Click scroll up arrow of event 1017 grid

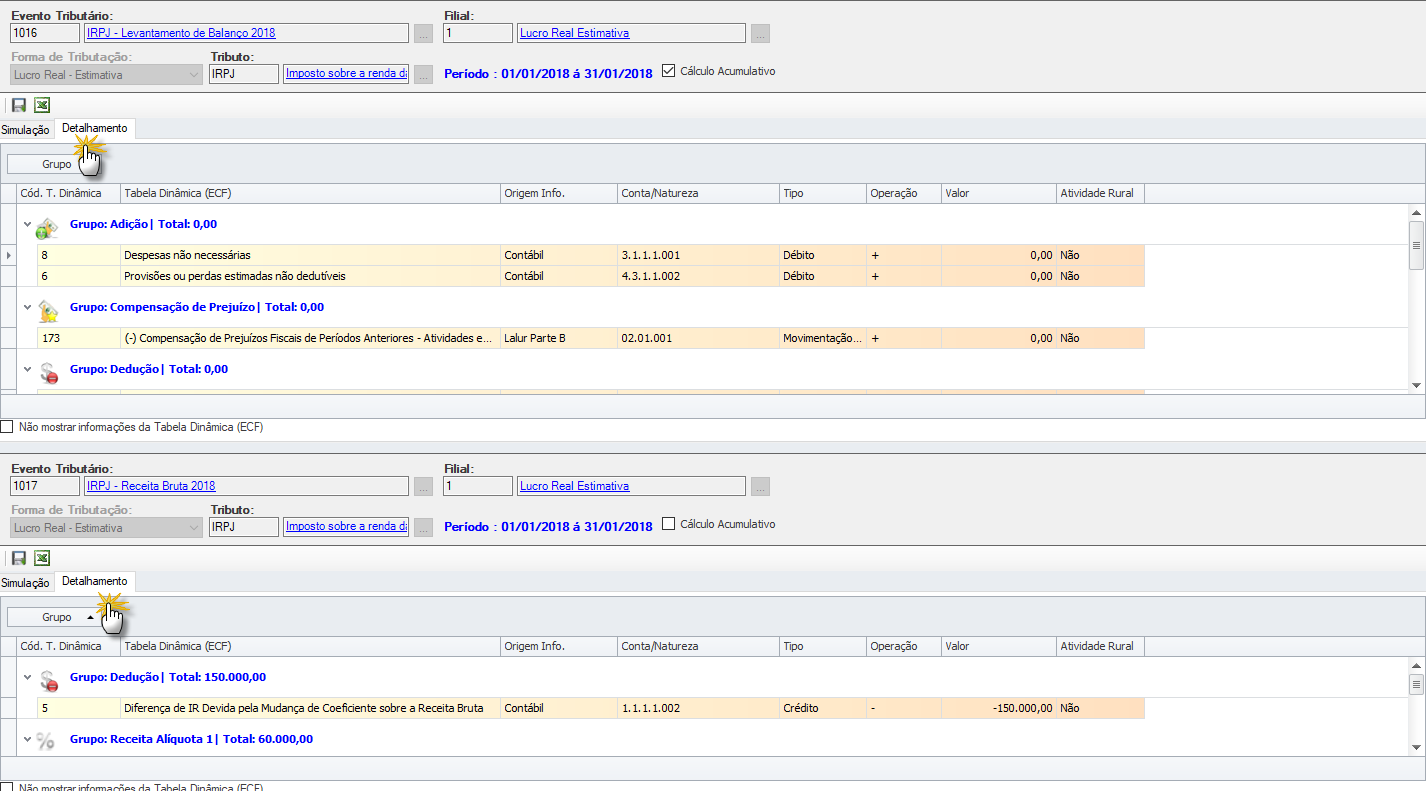pyautogui.click(x=1415, y=665)
